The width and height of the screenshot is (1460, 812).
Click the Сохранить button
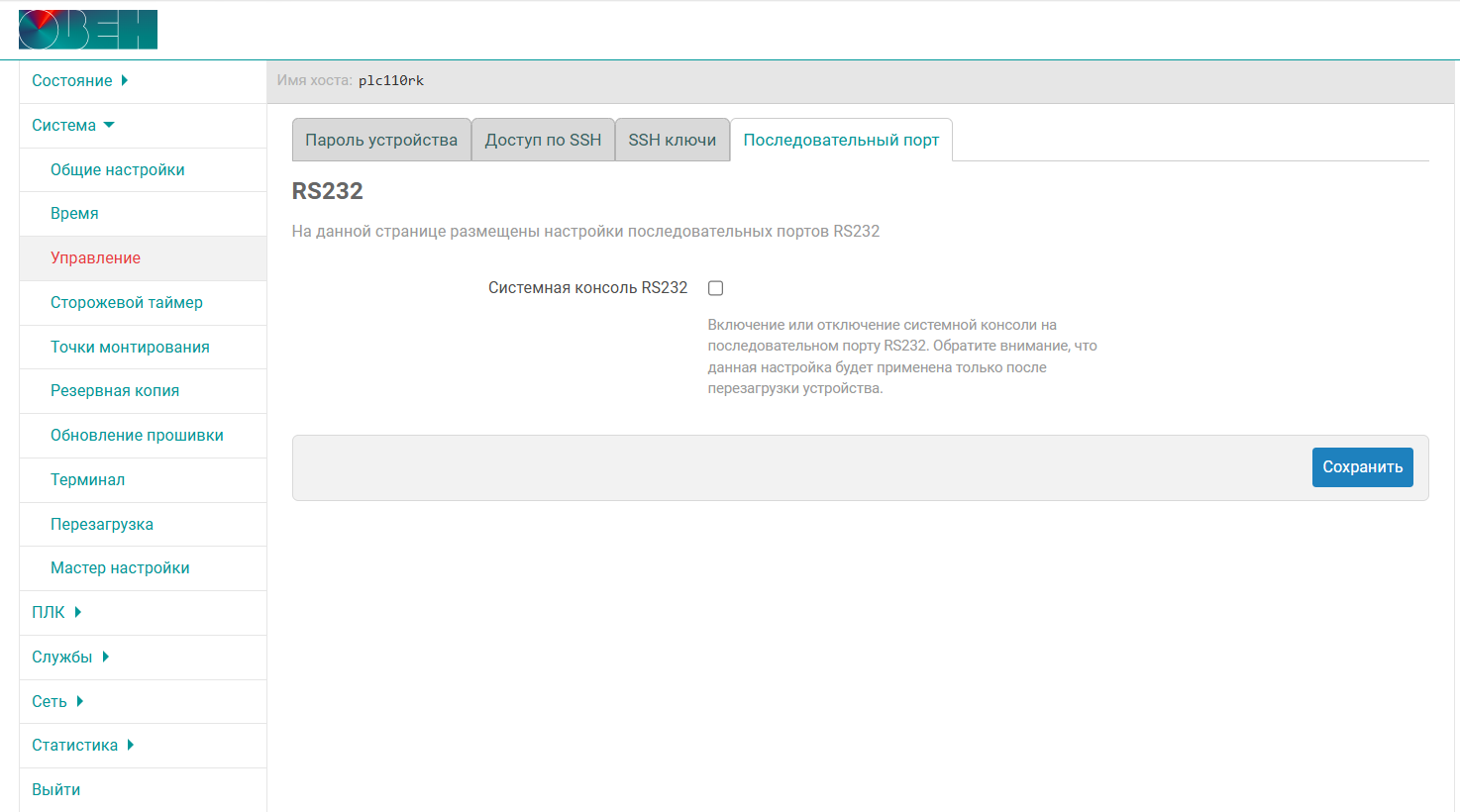(1362, 467)
